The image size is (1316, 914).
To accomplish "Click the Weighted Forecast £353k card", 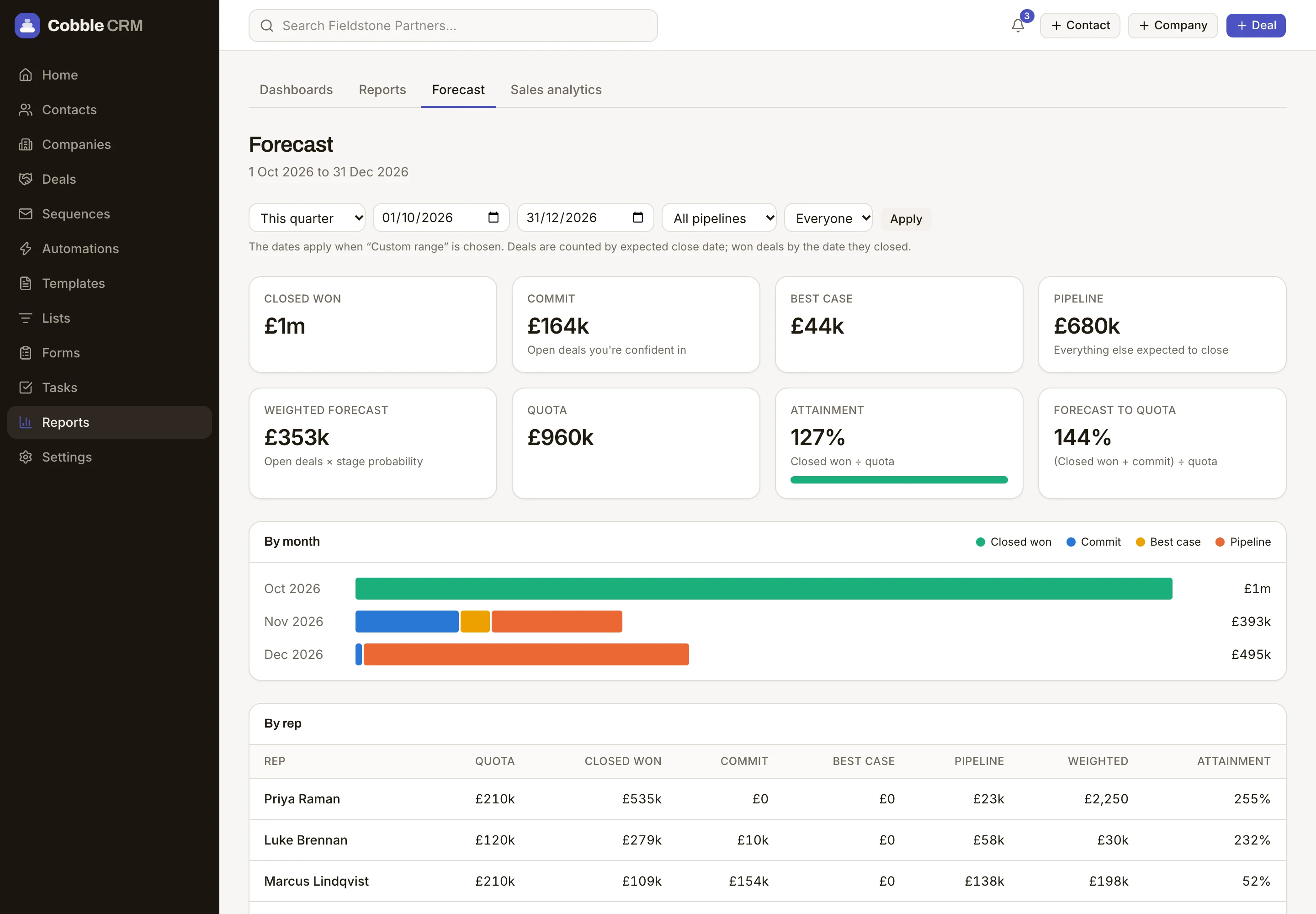I will [373, 444].
